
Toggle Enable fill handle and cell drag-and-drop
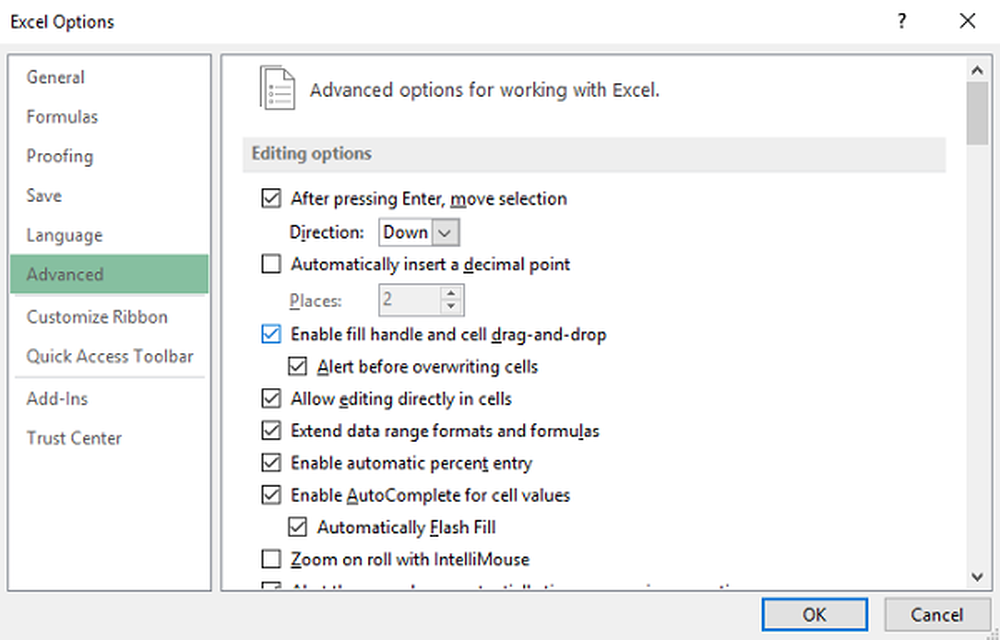click(x=271, y=334)
